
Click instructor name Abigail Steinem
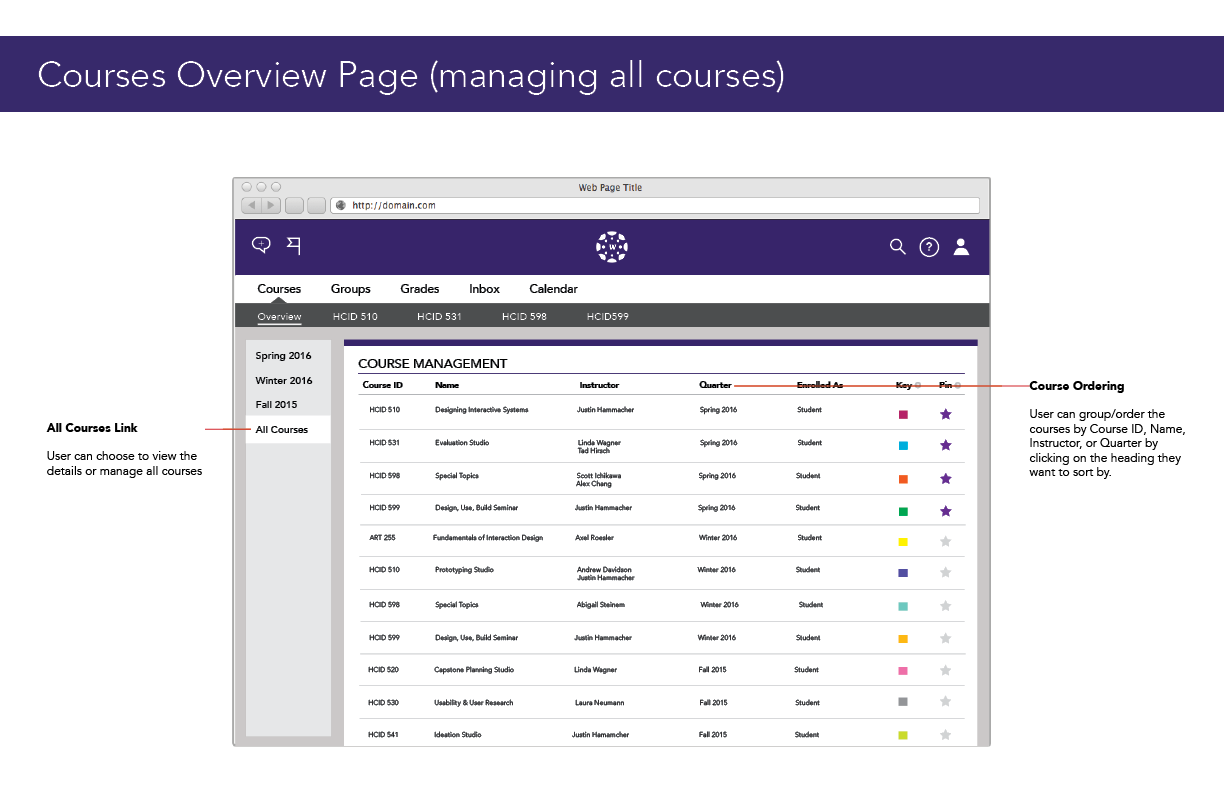click(601, 605)
